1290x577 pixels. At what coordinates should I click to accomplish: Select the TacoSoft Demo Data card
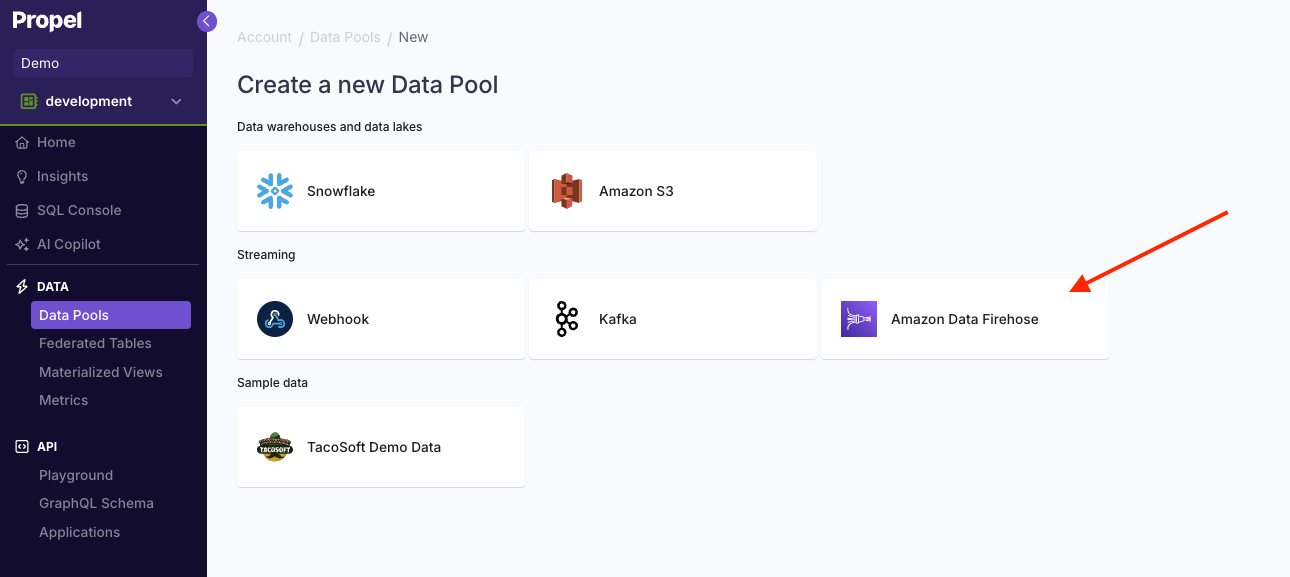pos(380,446)
